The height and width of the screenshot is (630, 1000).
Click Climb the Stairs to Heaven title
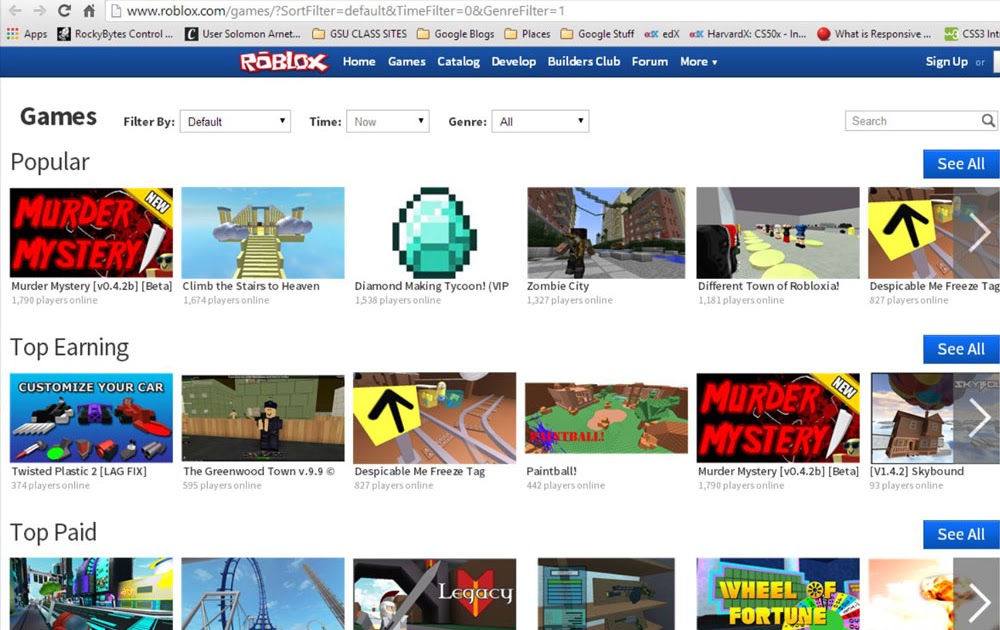click(251, 286)
